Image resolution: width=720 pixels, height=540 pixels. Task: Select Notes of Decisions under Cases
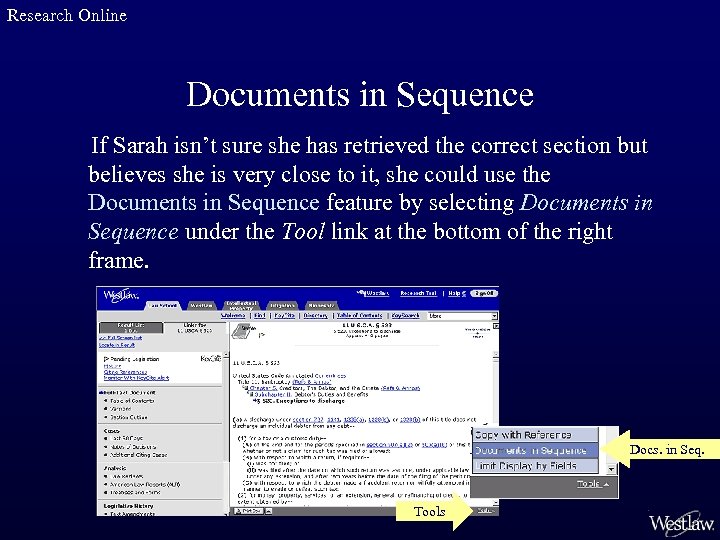pos(133,447)
